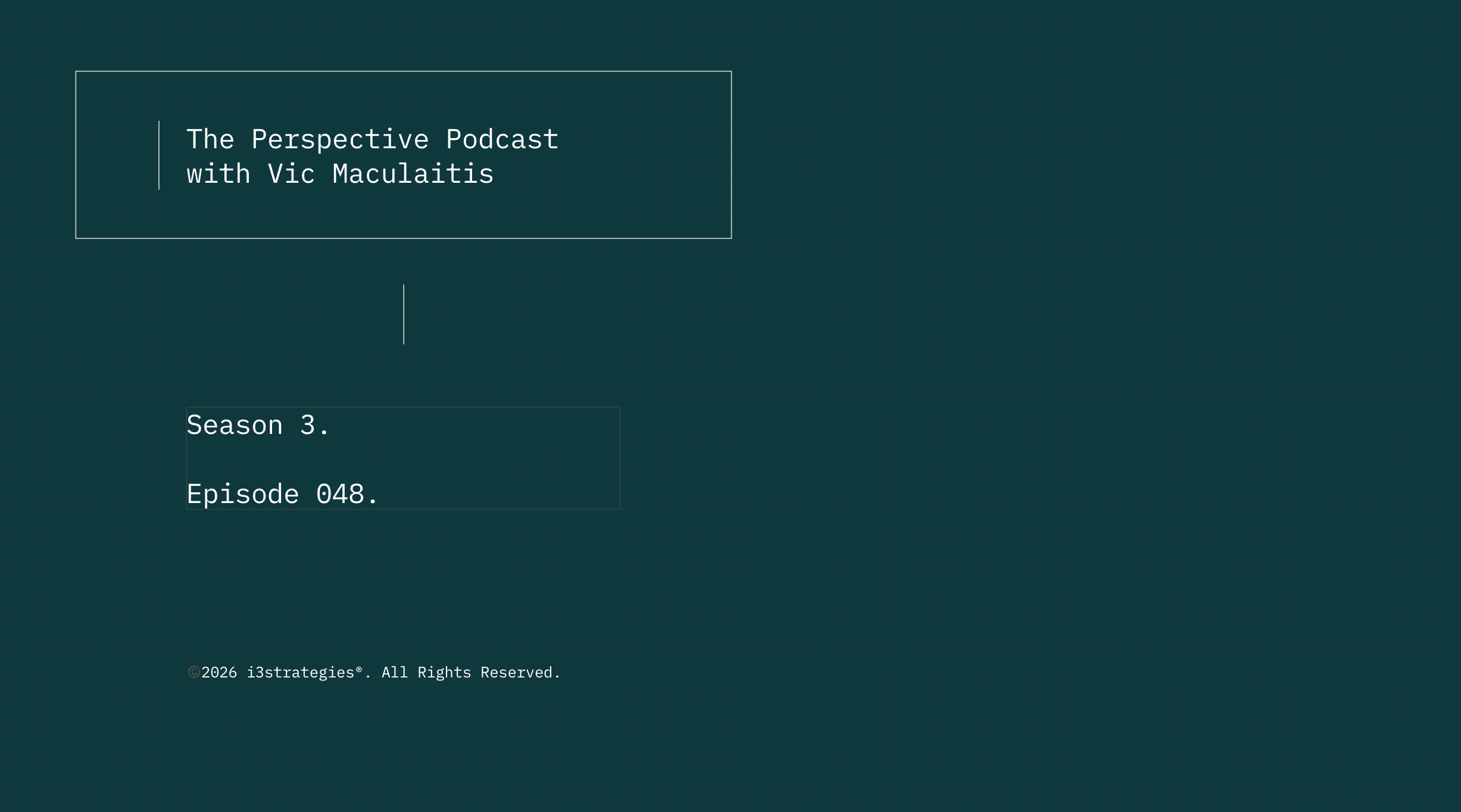Click the copyright symbol in the footer

point(193,672)
